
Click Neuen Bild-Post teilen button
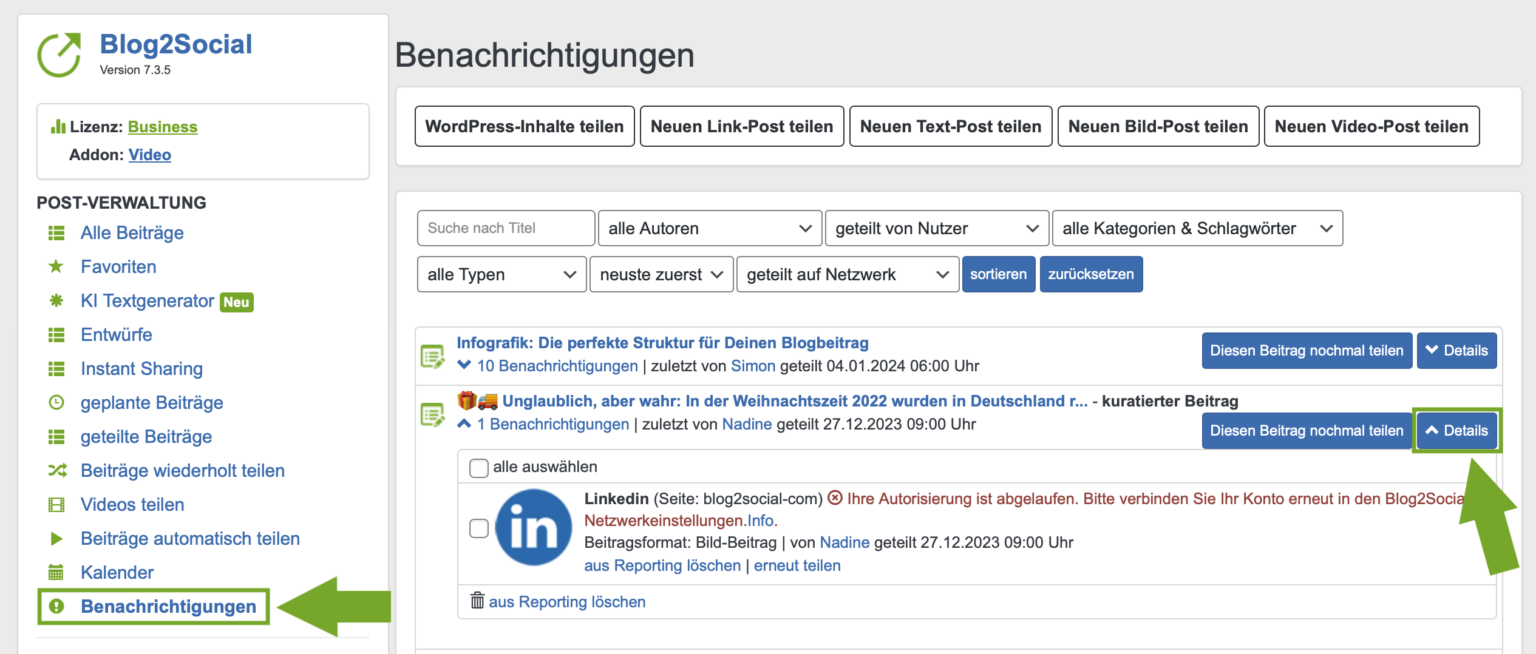(1158, 126)
